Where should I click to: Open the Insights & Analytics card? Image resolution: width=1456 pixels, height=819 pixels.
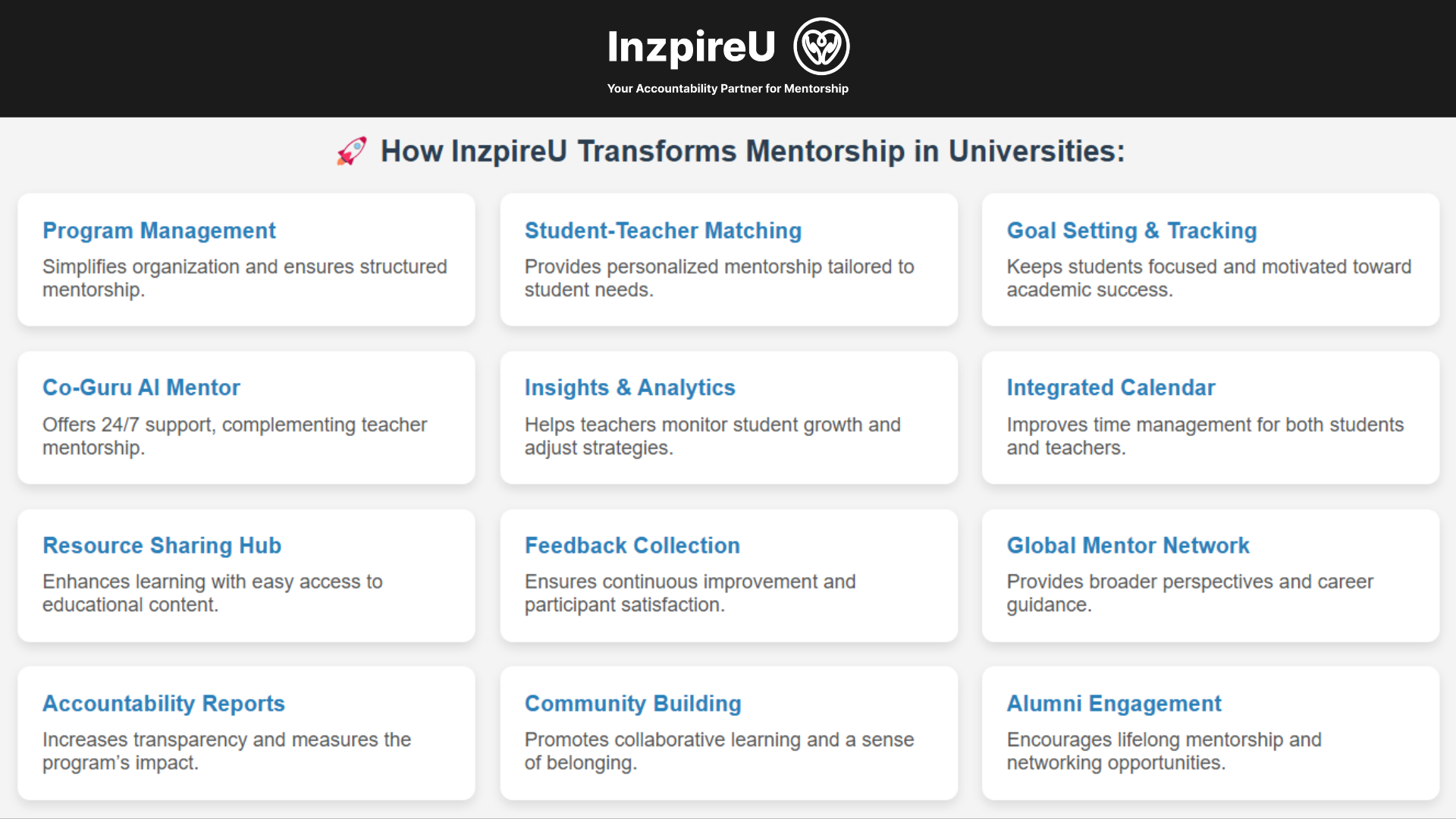click(x=729, y=417)
